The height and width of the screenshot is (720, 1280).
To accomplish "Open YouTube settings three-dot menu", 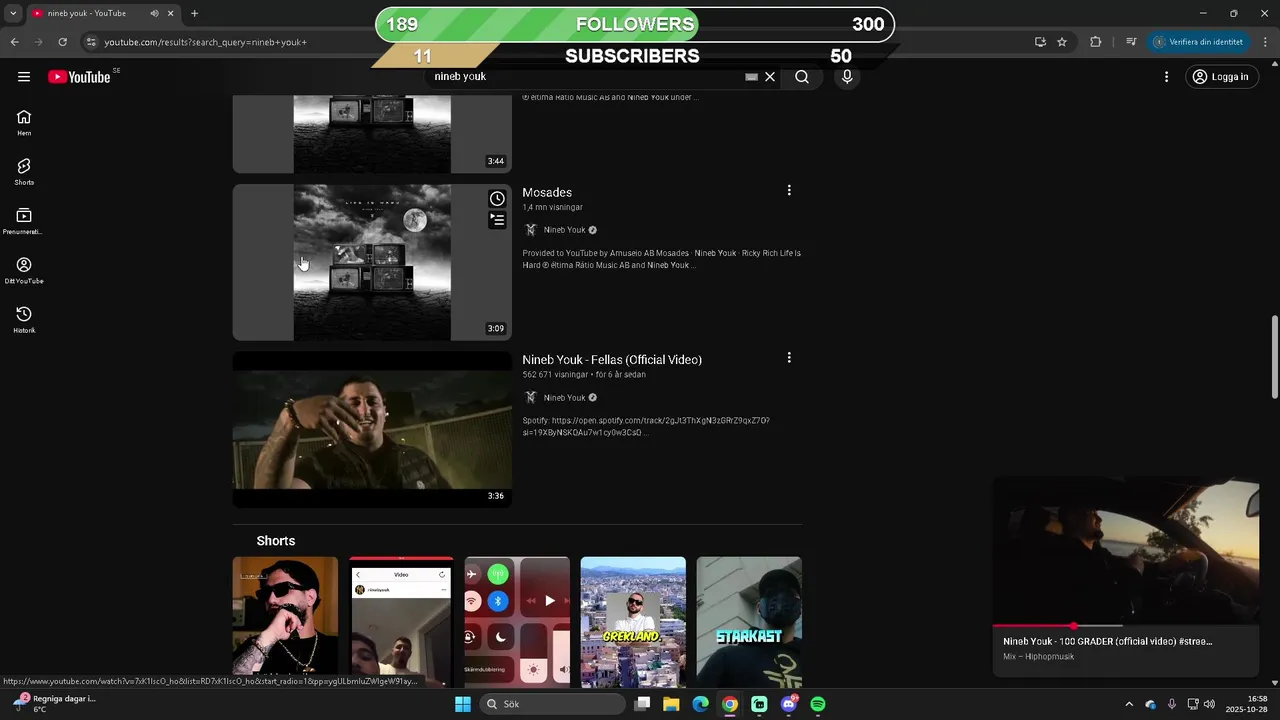I will coord(1166,77).
